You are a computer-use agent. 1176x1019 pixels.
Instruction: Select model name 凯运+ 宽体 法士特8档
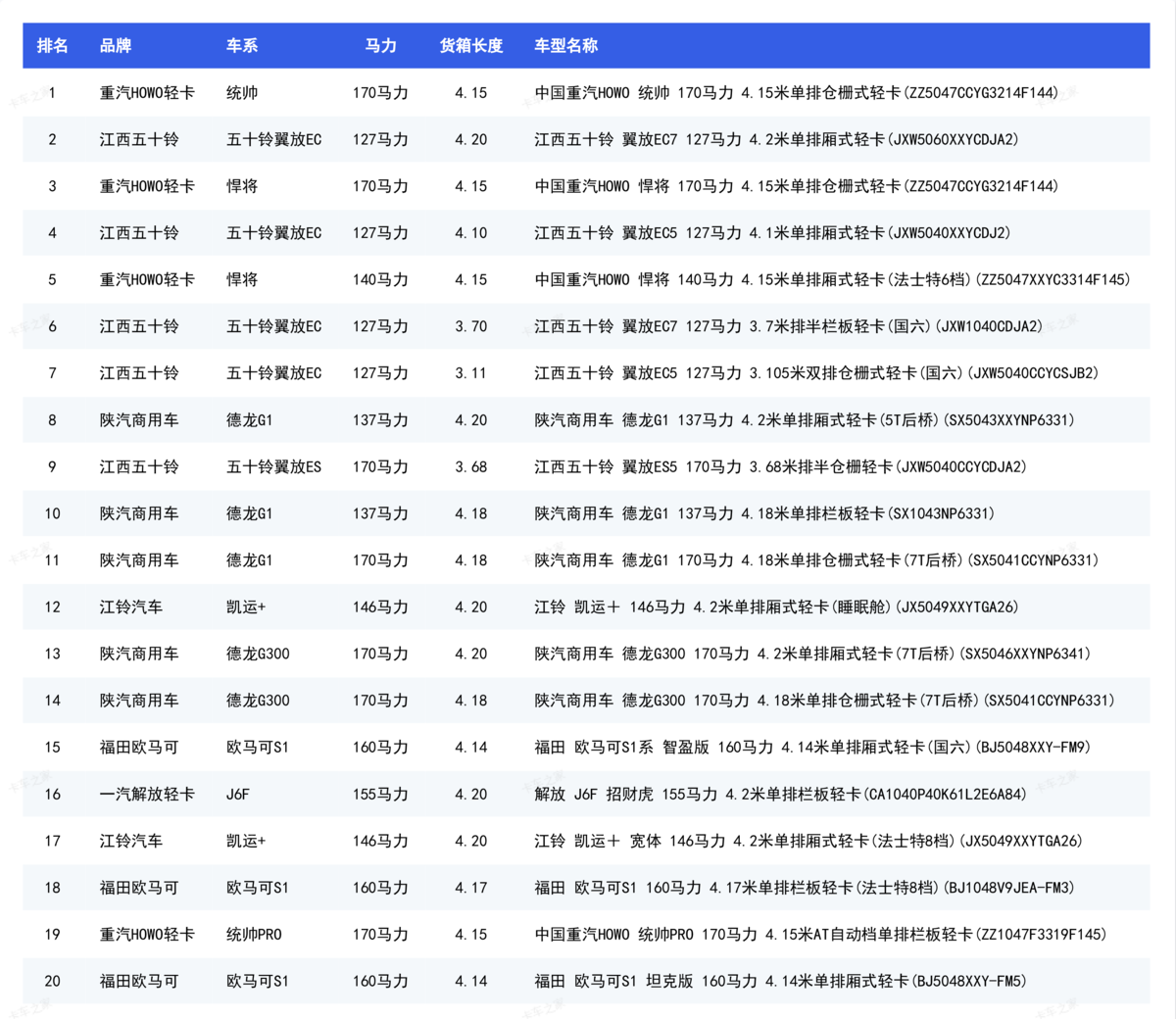point(808,841)
